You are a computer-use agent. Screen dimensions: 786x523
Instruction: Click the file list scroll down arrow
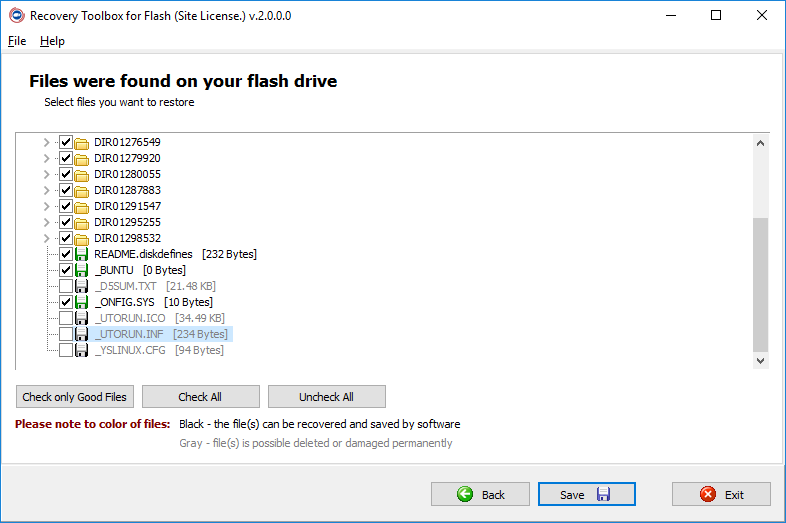point(760,361)
